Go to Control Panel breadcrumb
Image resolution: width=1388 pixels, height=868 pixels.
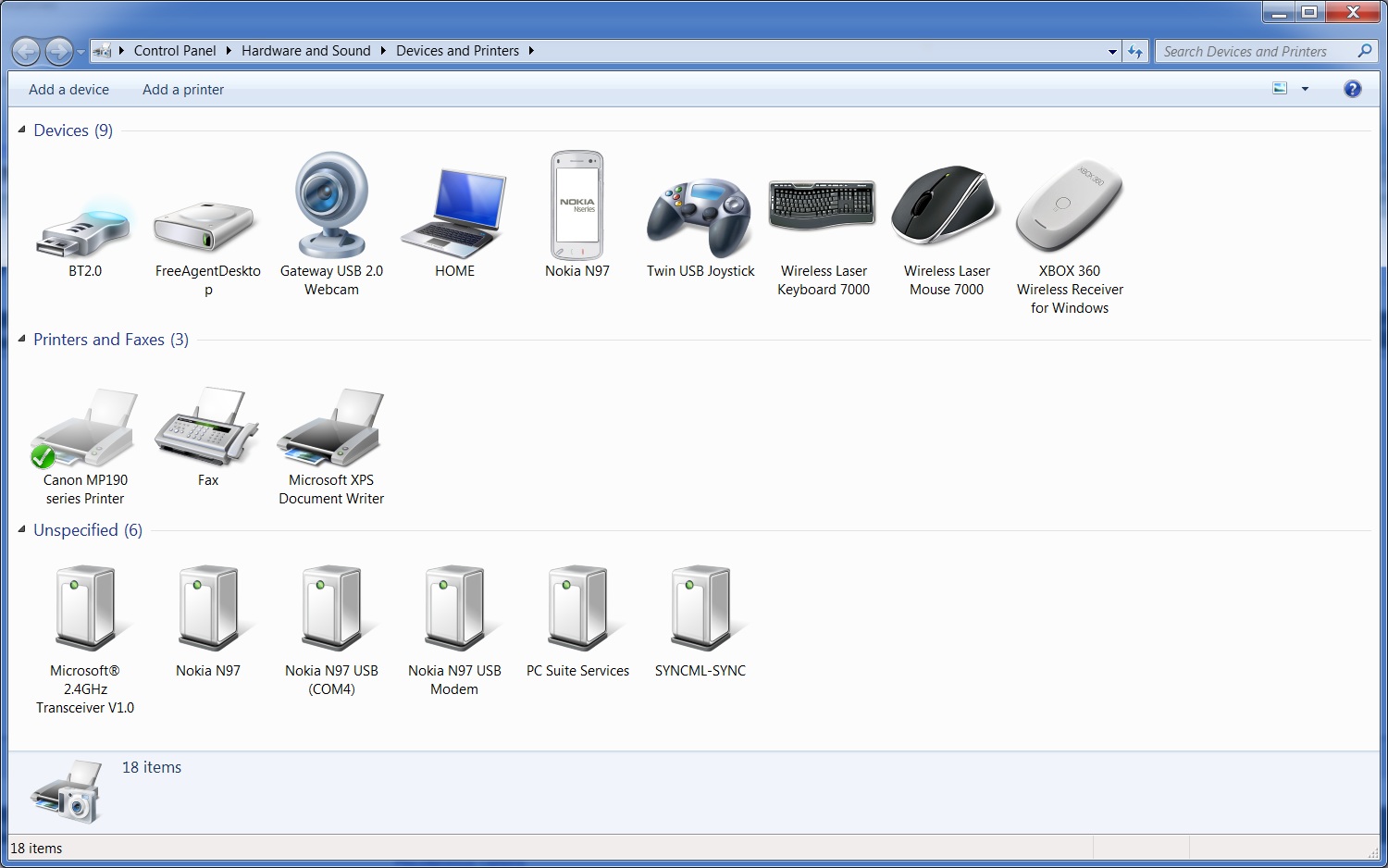(x=175, y=51)
